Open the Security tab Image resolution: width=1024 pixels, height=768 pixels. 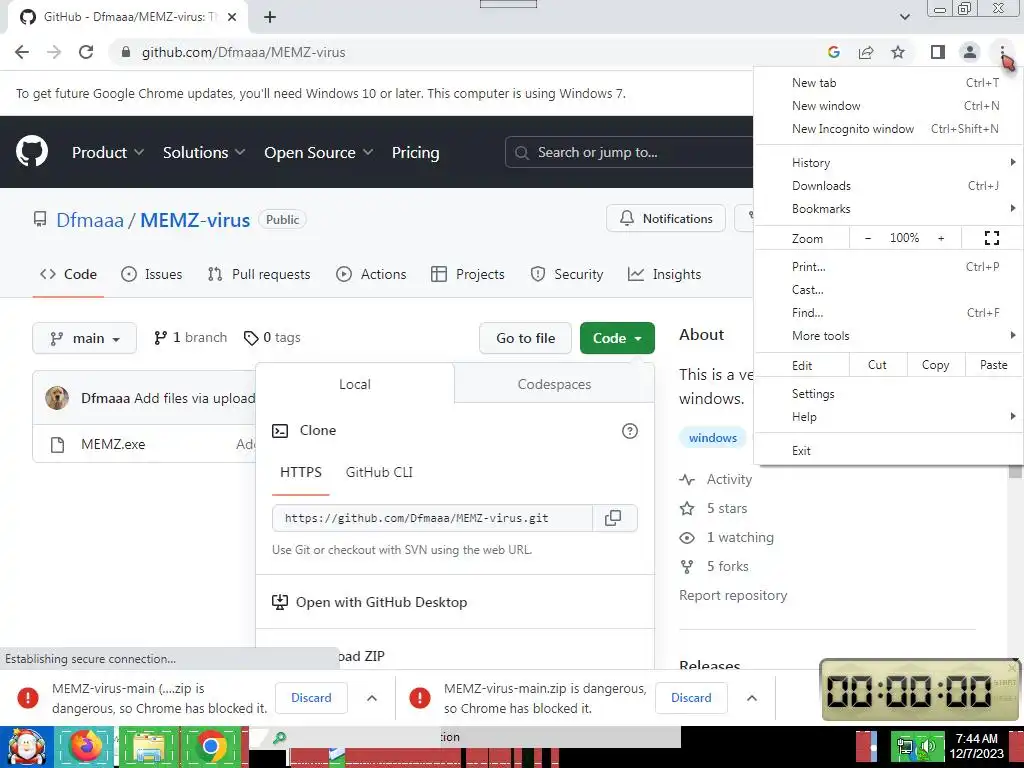tap(566, 274)
